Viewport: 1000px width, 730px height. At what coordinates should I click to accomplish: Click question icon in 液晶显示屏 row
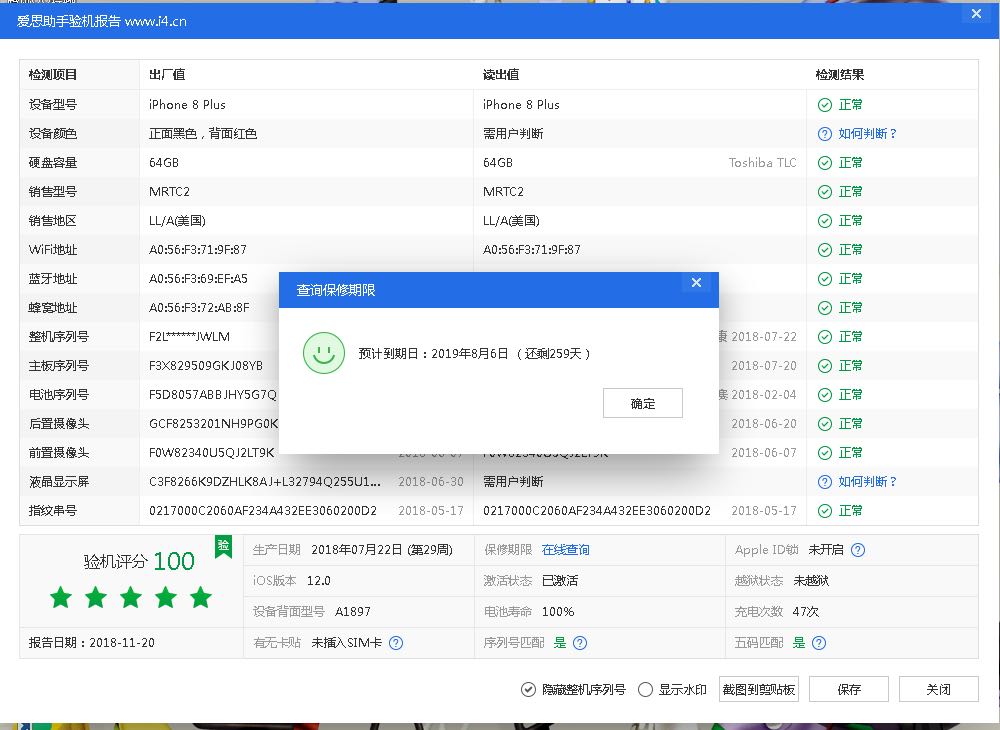(x=825, y=482)
